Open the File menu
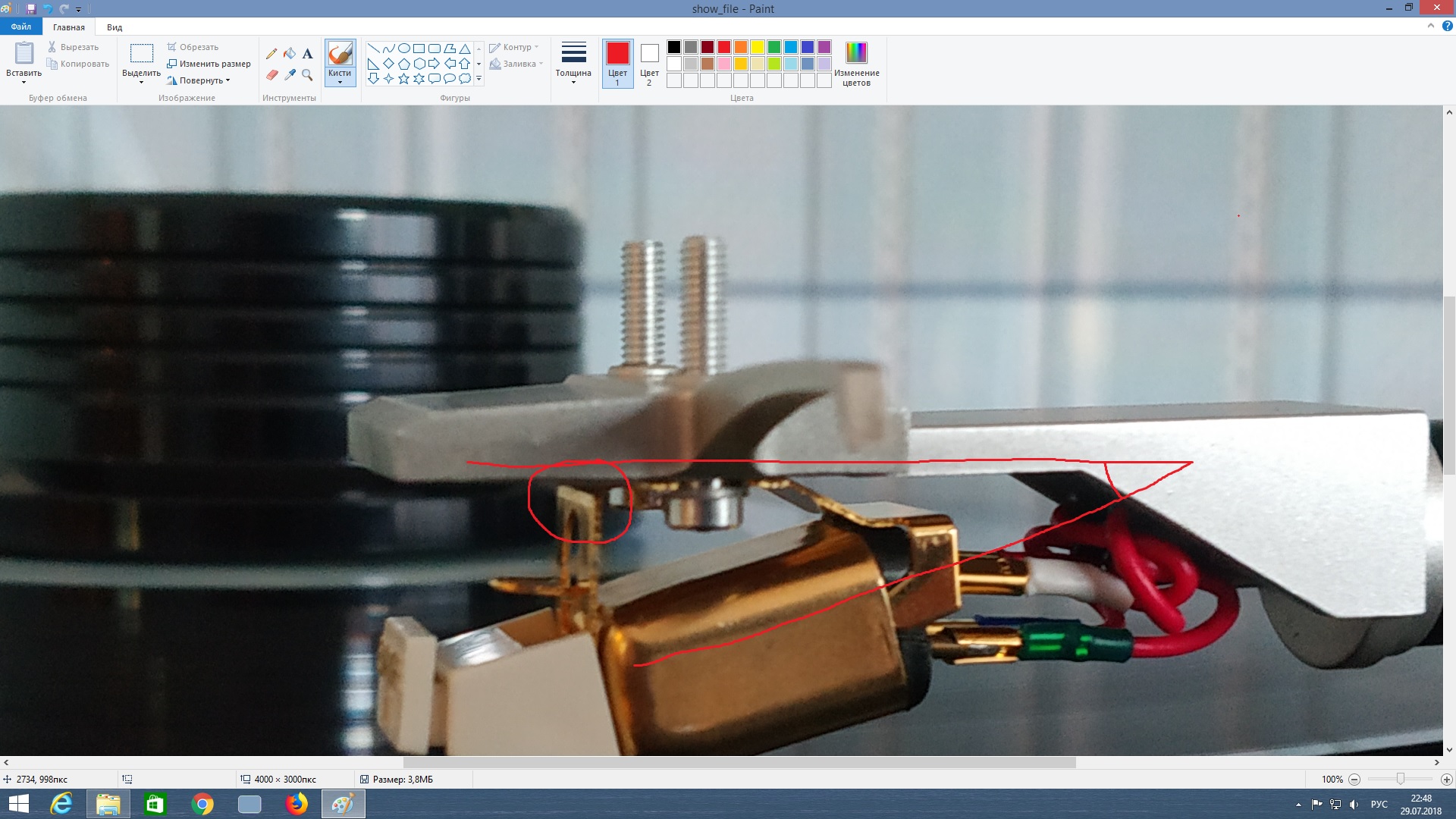Image resolution: width=1456 pixels, height=819 pixels. coord(20,27)
